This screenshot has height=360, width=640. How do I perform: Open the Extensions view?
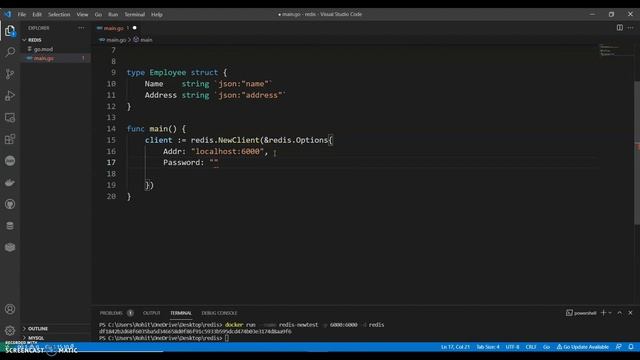(10, 139)
